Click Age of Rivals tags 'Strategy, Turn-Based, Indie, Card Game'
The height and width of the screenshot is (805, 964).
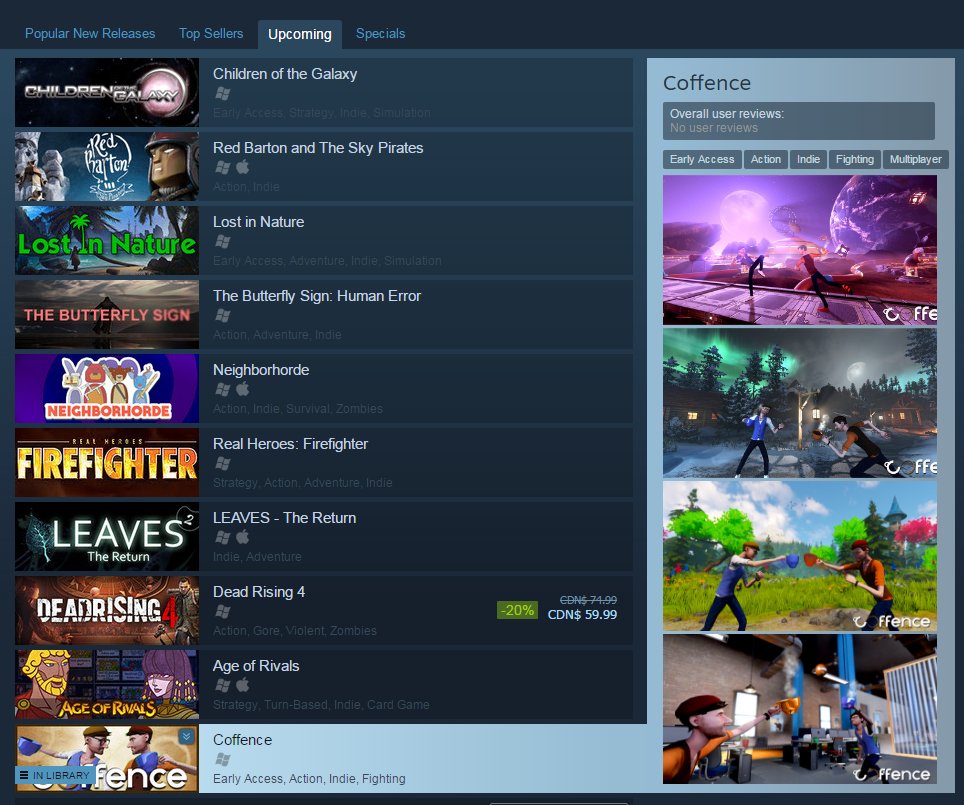tap(322, 705)
